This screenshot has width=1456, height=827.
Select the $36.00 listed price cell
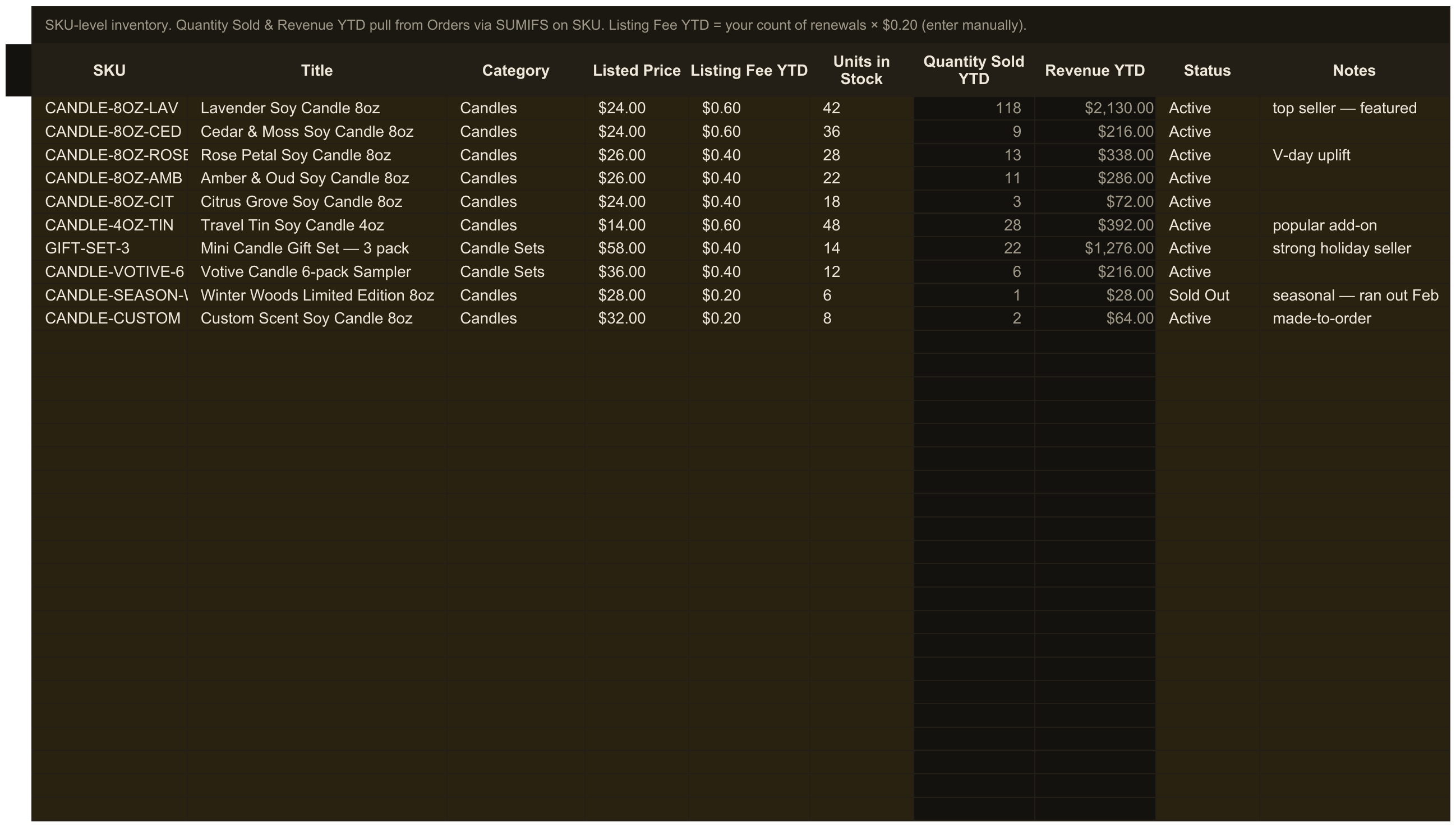[636, 271]
